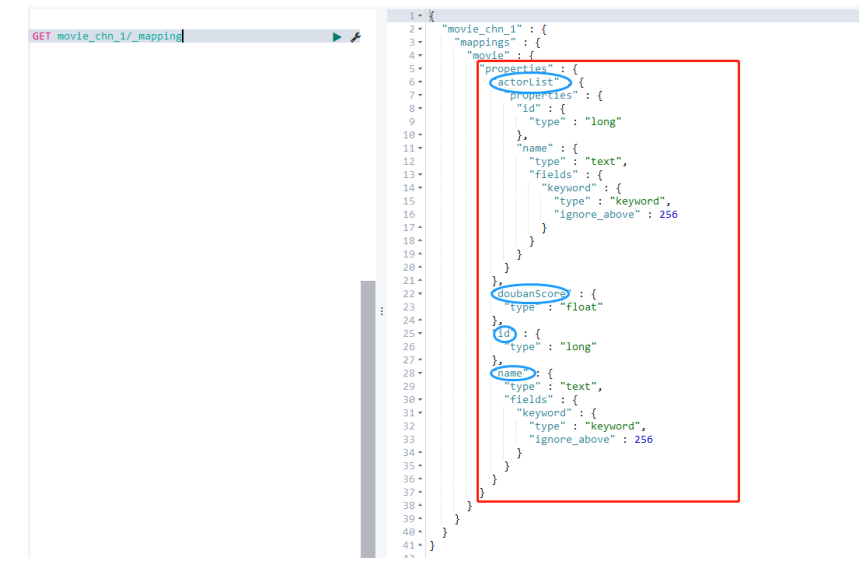Fold the "movie" object at line 4
This screenshot has width=863, height=572.
[420, 55]
